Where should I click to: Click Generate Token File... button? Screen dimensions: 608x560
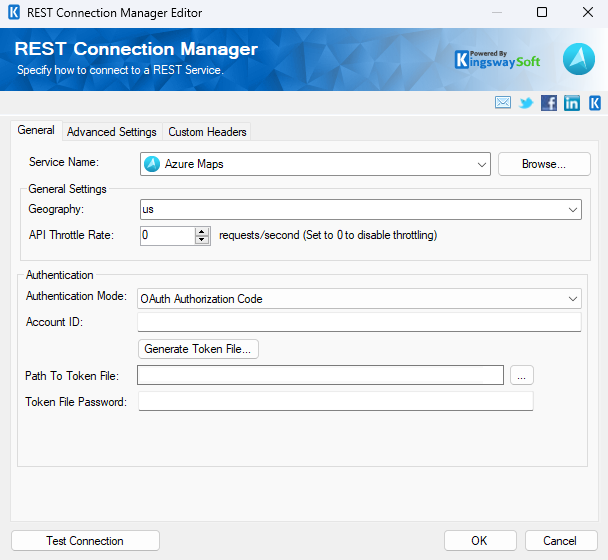198,349
